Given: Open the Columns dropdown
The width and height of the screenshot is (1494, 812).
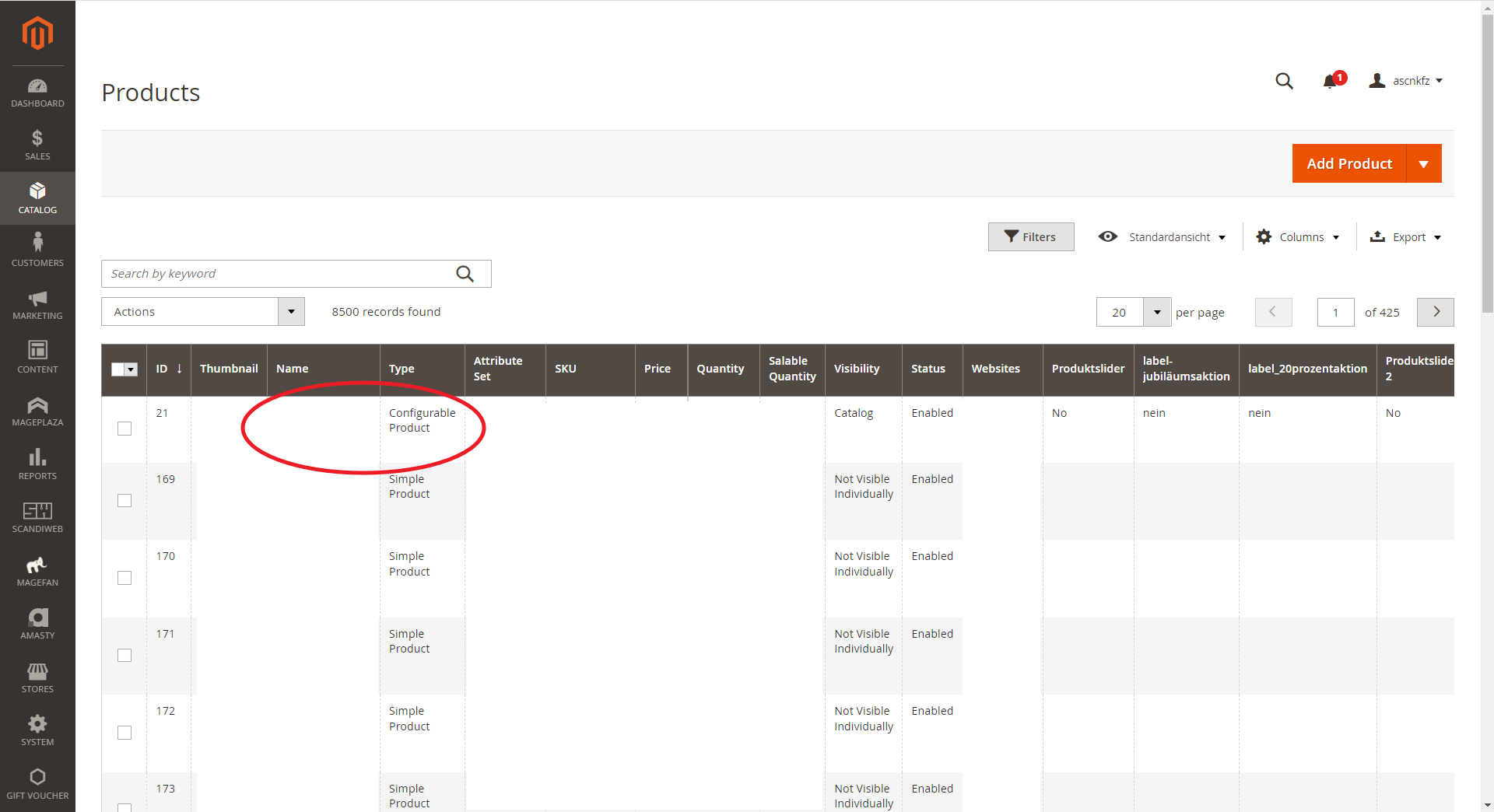Looking at the screenshot, I should [1298, 237].
